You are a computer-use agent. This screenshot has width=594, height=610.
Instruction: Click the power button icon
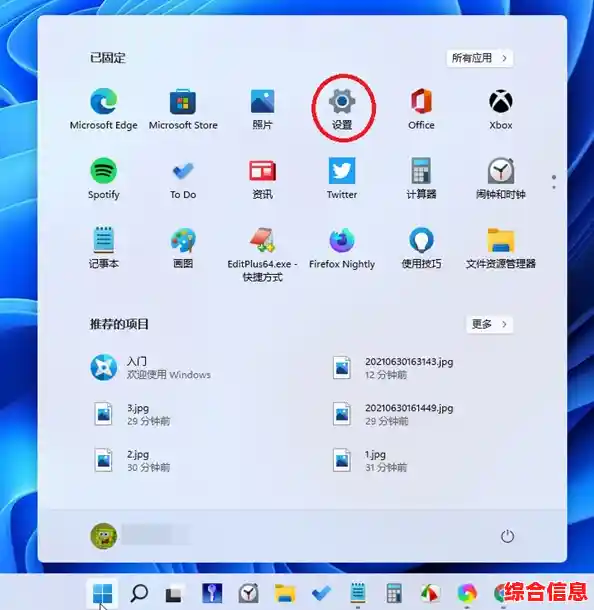(507, 536)
